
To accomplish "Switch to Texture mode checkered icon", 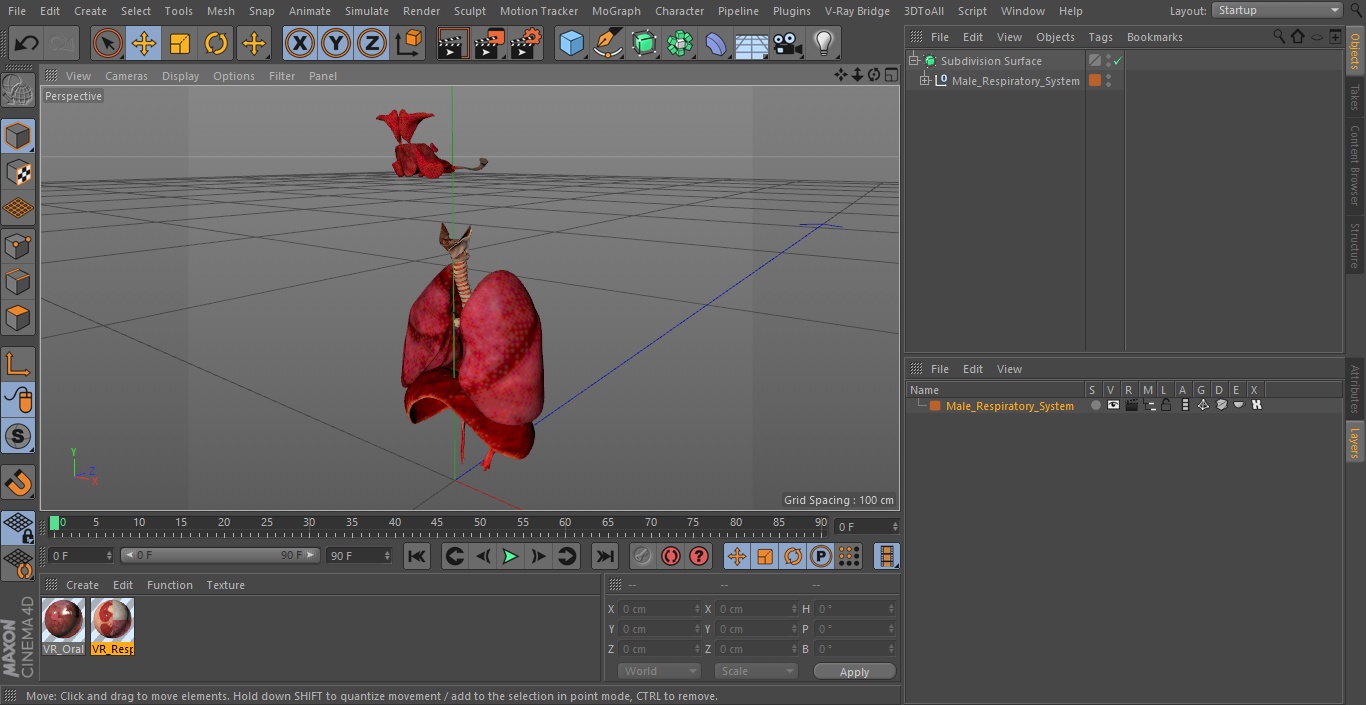I will click(18, 172).
